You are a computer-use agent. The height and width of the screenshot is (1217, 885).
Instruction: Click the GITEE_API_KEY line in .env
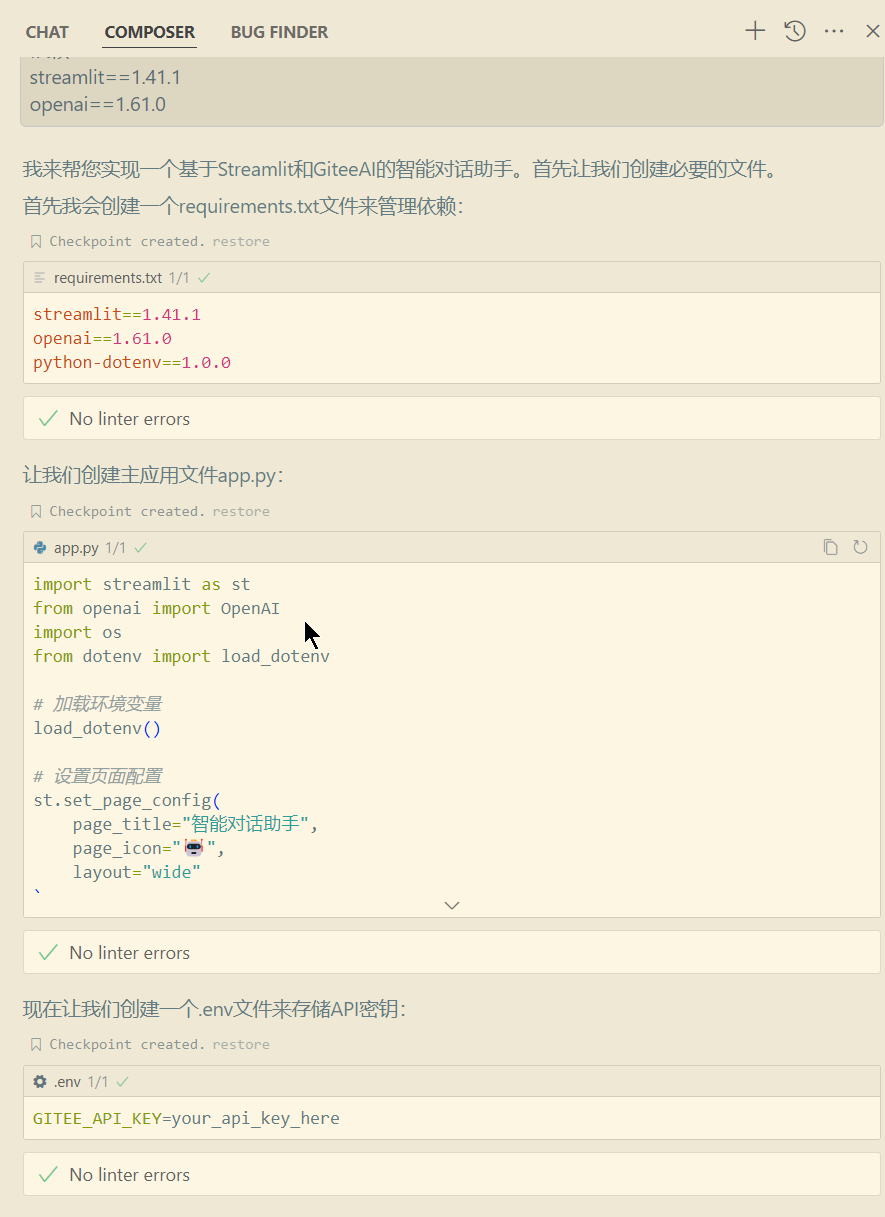pos(186,1118)
